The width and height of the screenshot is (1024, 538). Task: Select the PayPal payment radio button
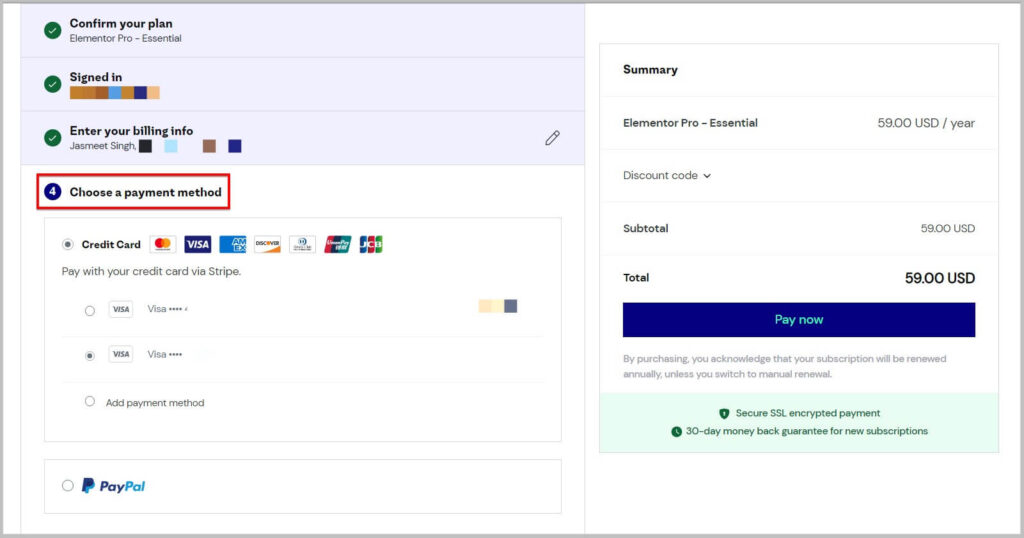tap(68, 486)
